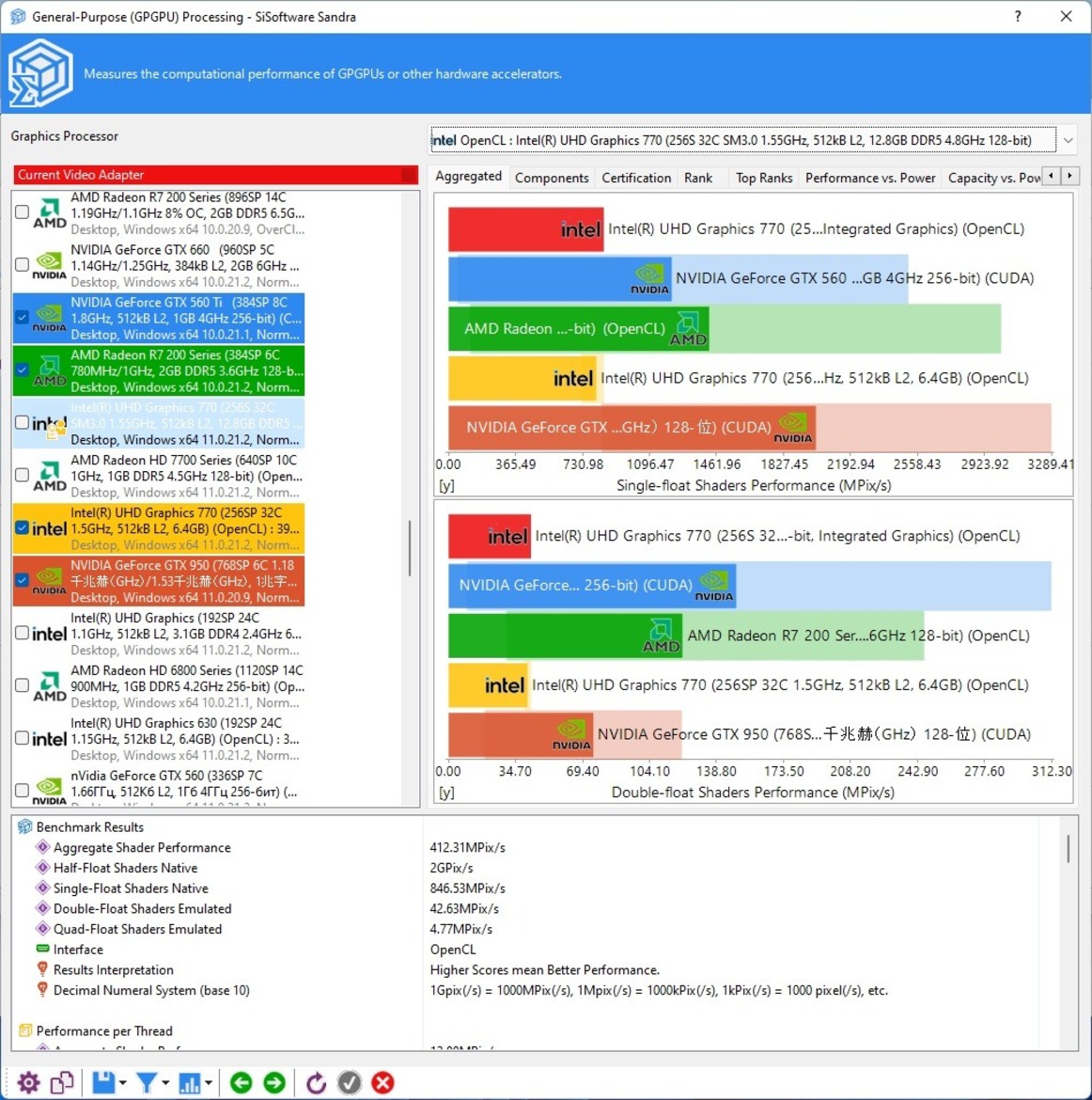Open the options gear in bottom toolbar
The height and width of the screenshot is (1100, 1092).
click(28, 1082)
